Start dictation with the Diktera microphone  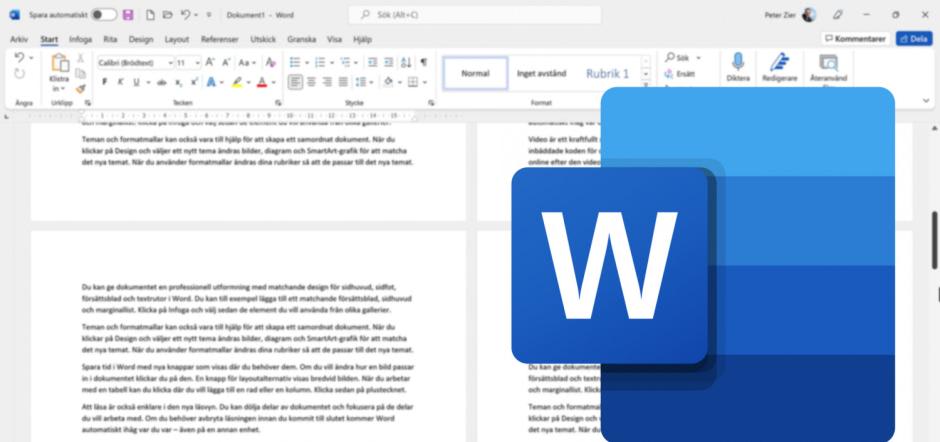(738, 62)
